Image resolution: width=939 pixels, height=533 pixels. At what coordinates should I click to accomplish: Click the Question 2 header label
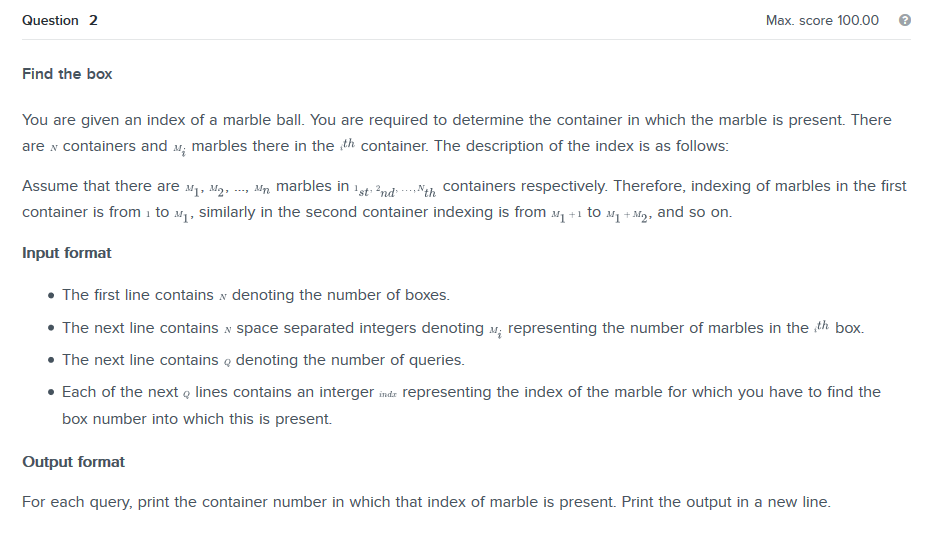tap(60, 20)
